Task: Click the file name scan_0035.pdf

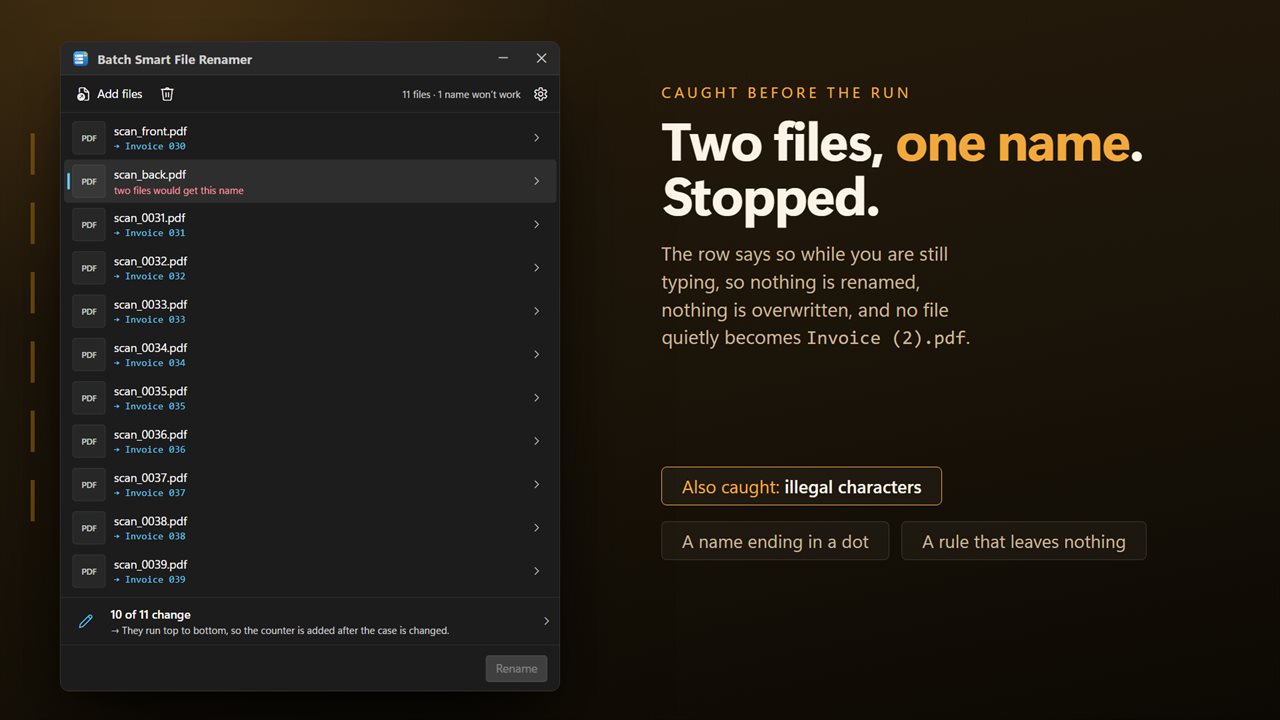Action: [x=150, y=391]
